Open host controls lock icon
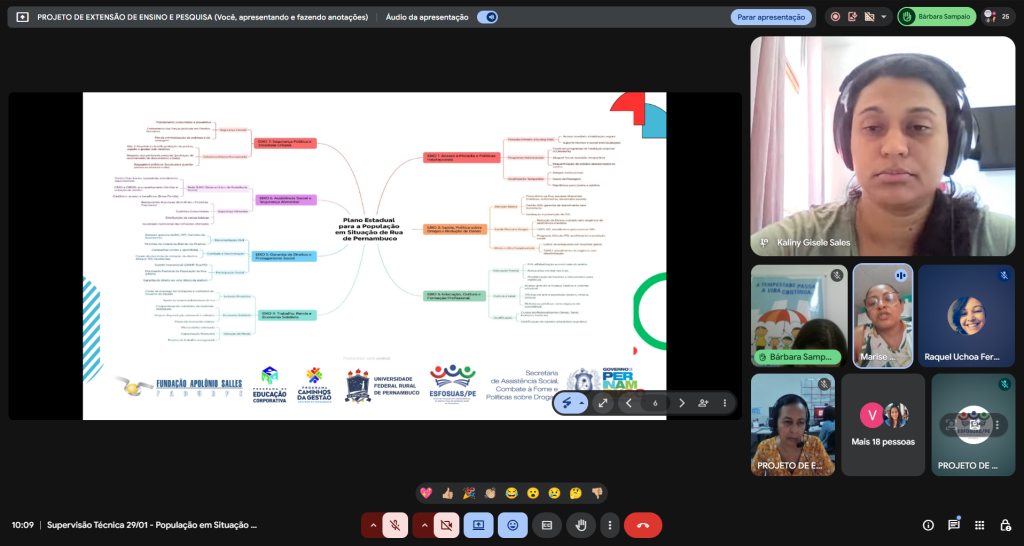 [x=1004, y=525]
